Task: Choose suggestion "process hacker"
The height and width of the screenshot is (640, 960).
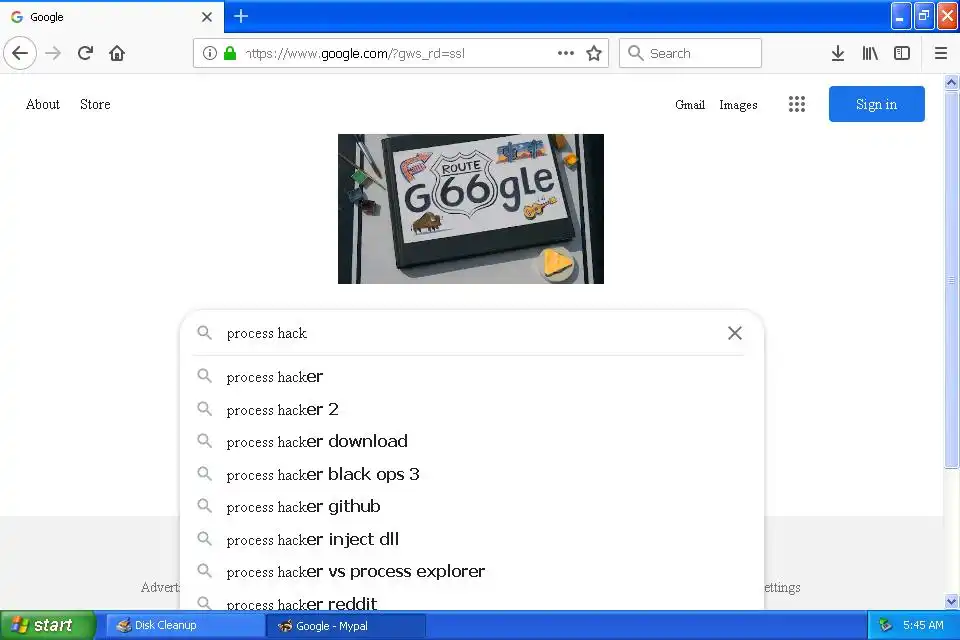Action: coord(471,376)
